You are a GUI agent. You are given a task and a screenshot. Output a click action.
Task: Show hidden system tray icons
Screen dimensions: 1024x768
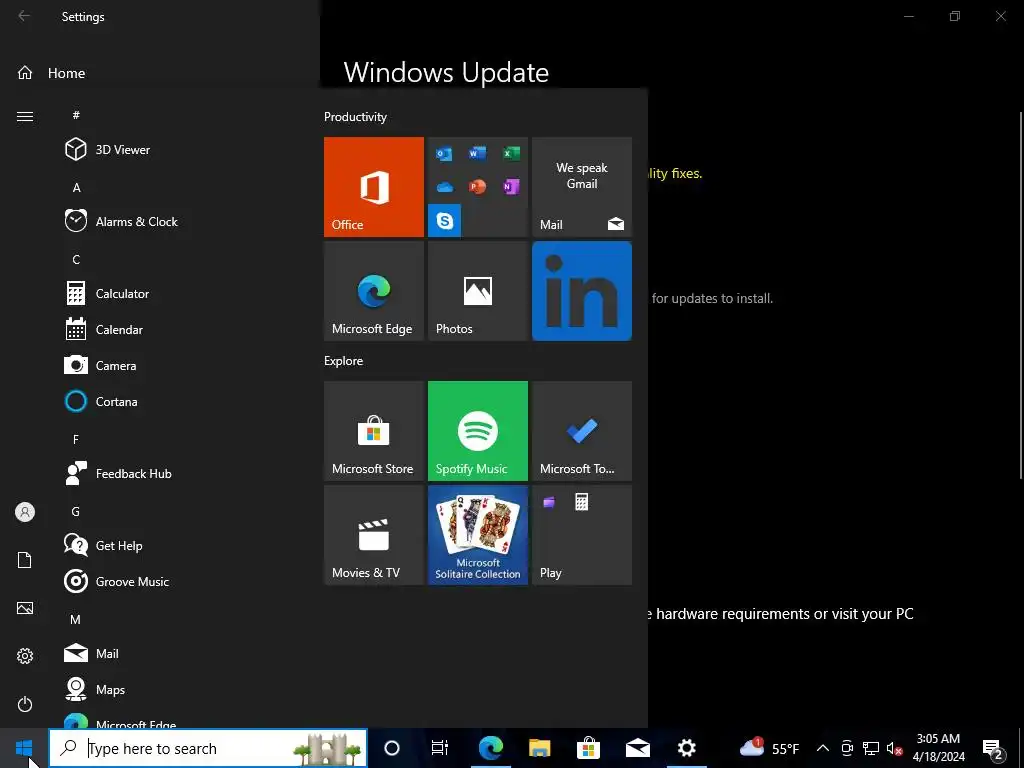[823, 748]
